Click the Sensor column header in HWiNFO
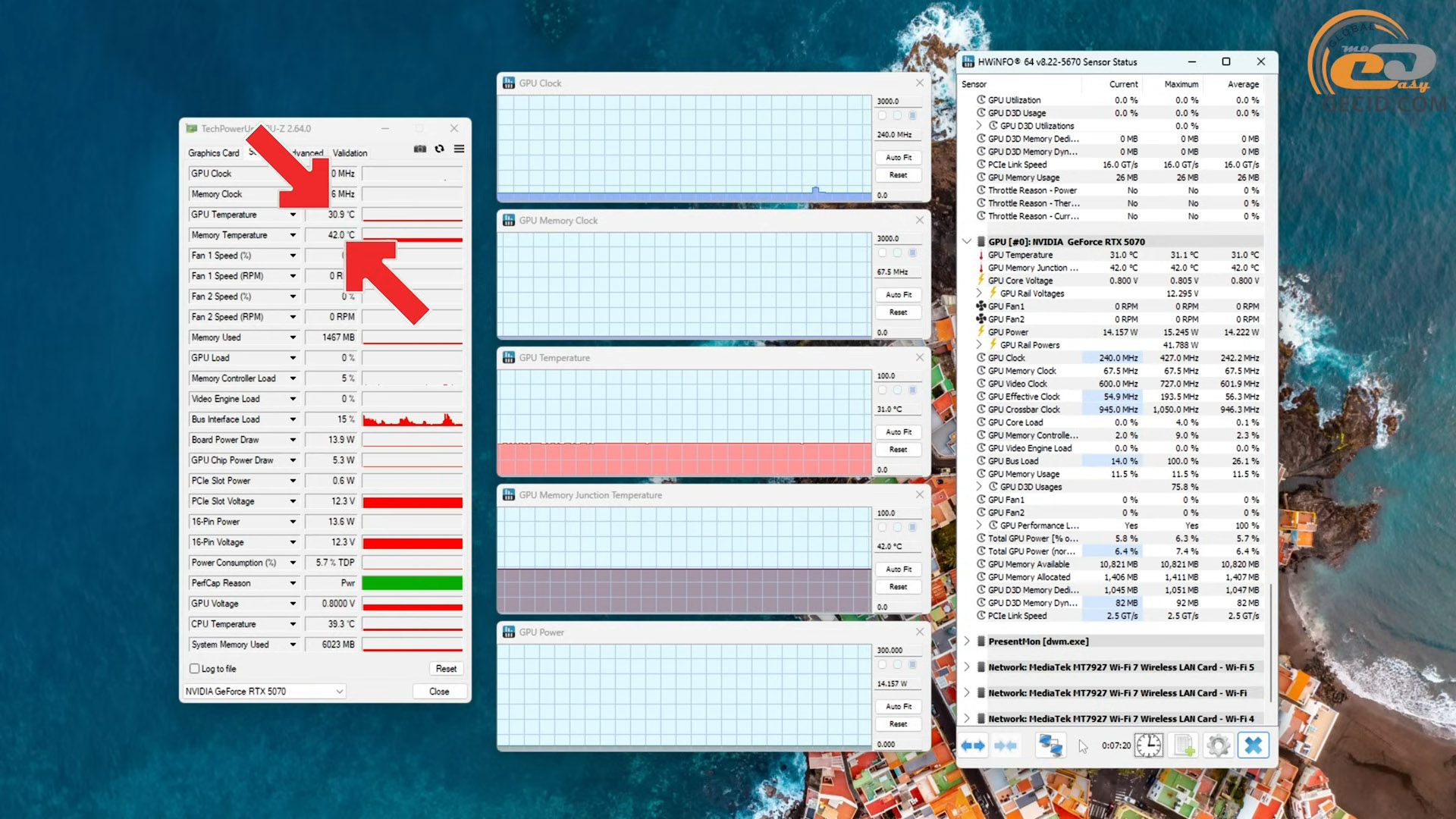This screenshot has width=1456, height=819. [x=974, y=84]
